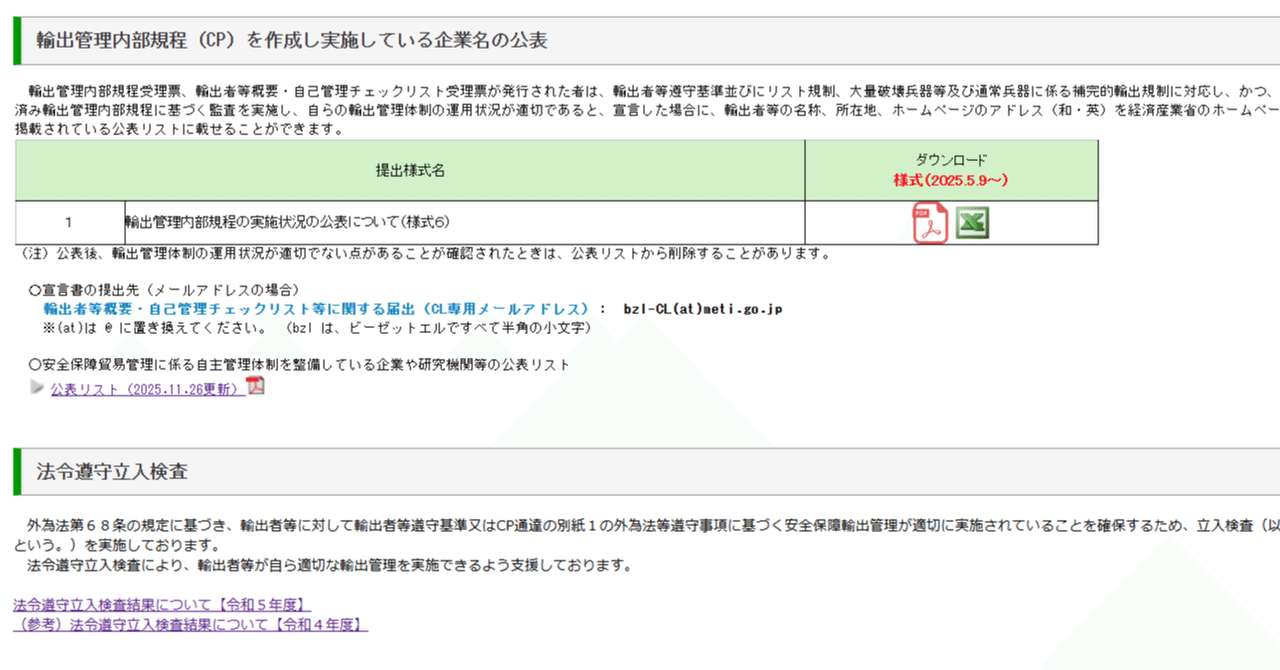Click the ダウンロード column header
This screenshot has width=1280, height=670.
[x=951, y=160]
